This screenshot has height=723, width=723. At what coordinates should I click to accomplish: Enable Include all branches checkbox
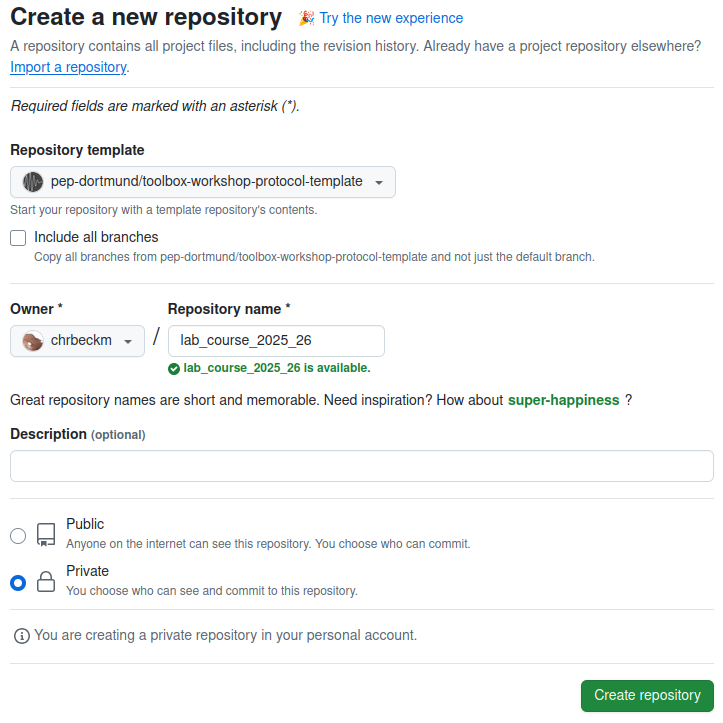click(x=18, y=238)
